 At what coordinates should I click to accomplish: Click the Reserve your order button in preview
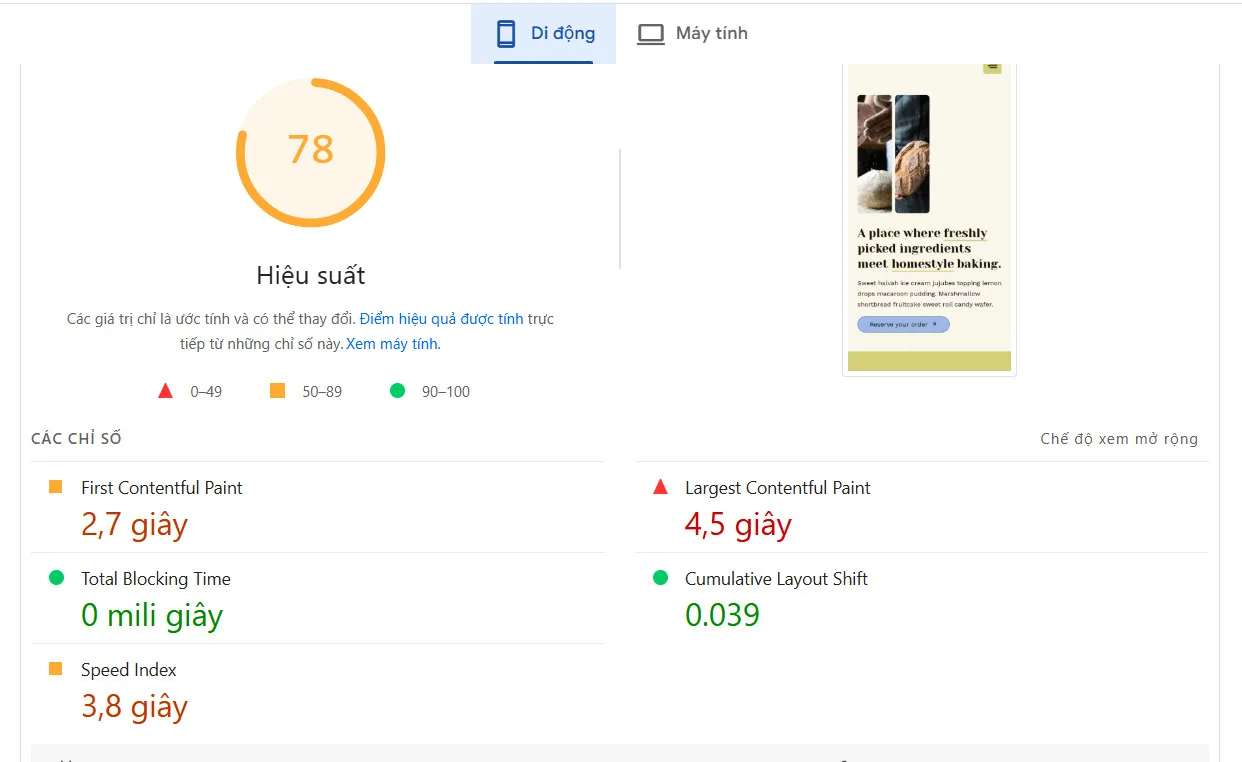(x=902, y=324)
